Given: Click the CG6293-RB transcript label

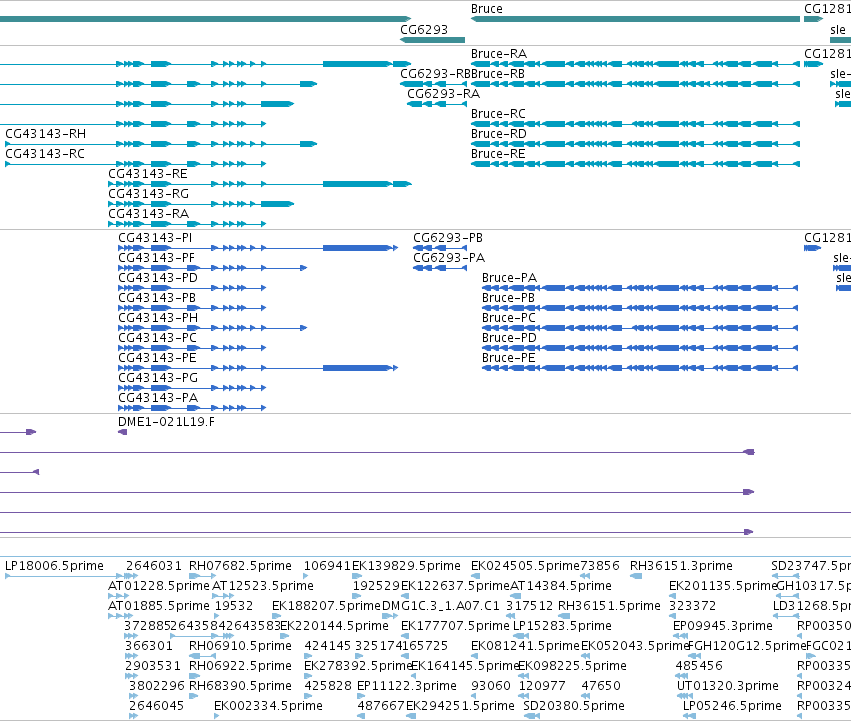Looking at the screenshot, I should tap(435, 74).
